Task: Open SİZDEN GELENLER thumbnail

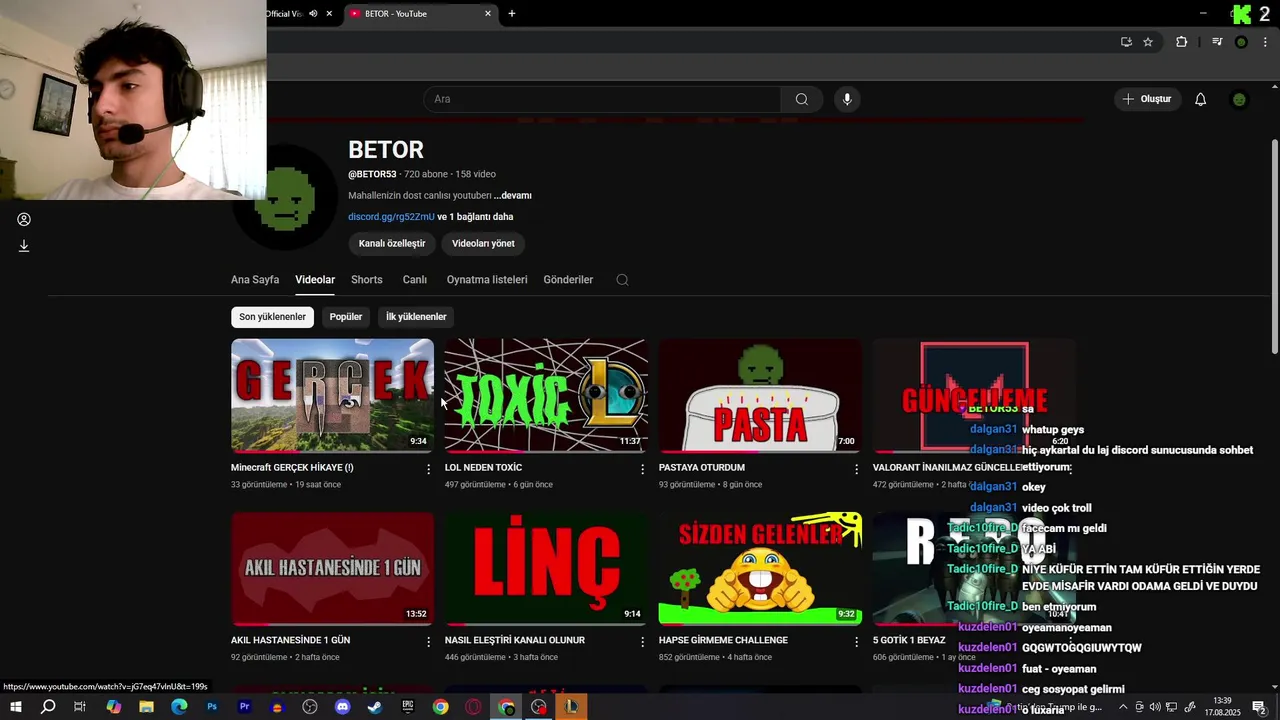Action: tap(760, 569)
